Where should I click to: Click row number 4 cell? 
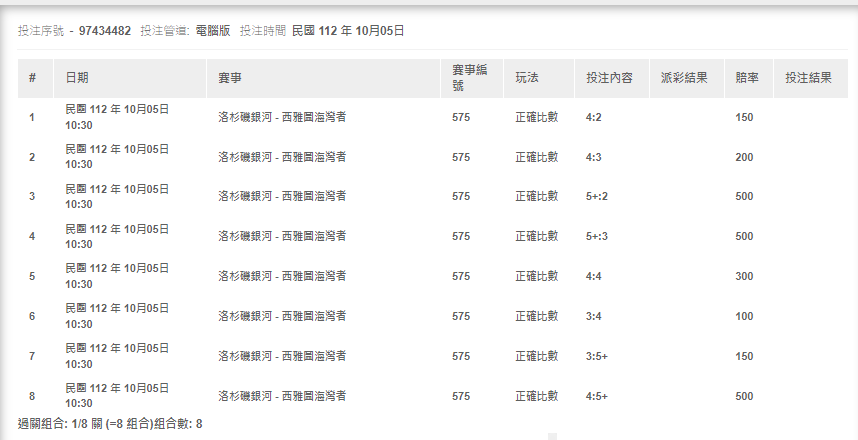32,236
